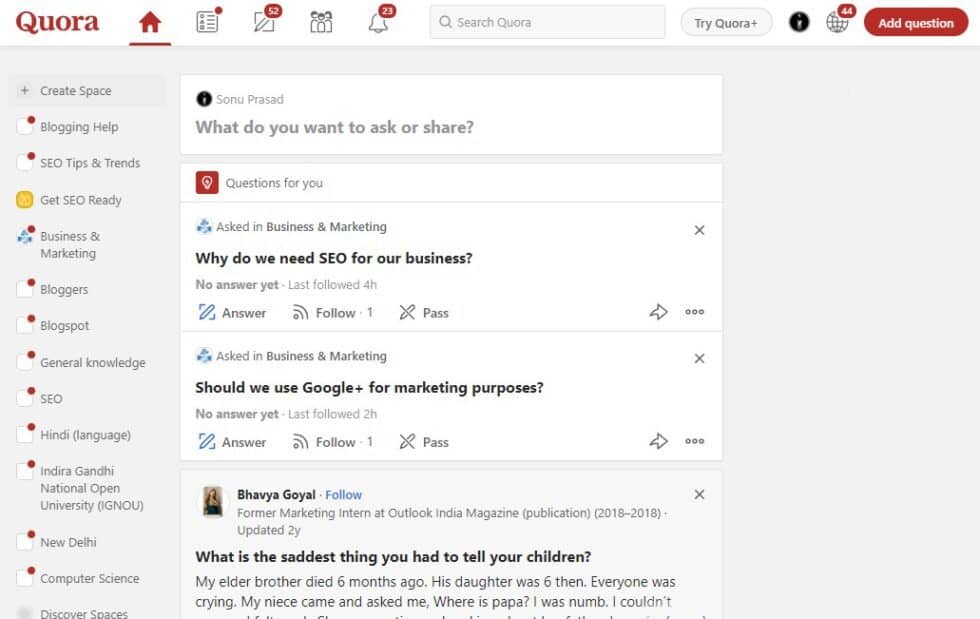980x619 pixels.
Task: Dismiss Bhavya Goyal's post
Action: click(x=699, y=495)
